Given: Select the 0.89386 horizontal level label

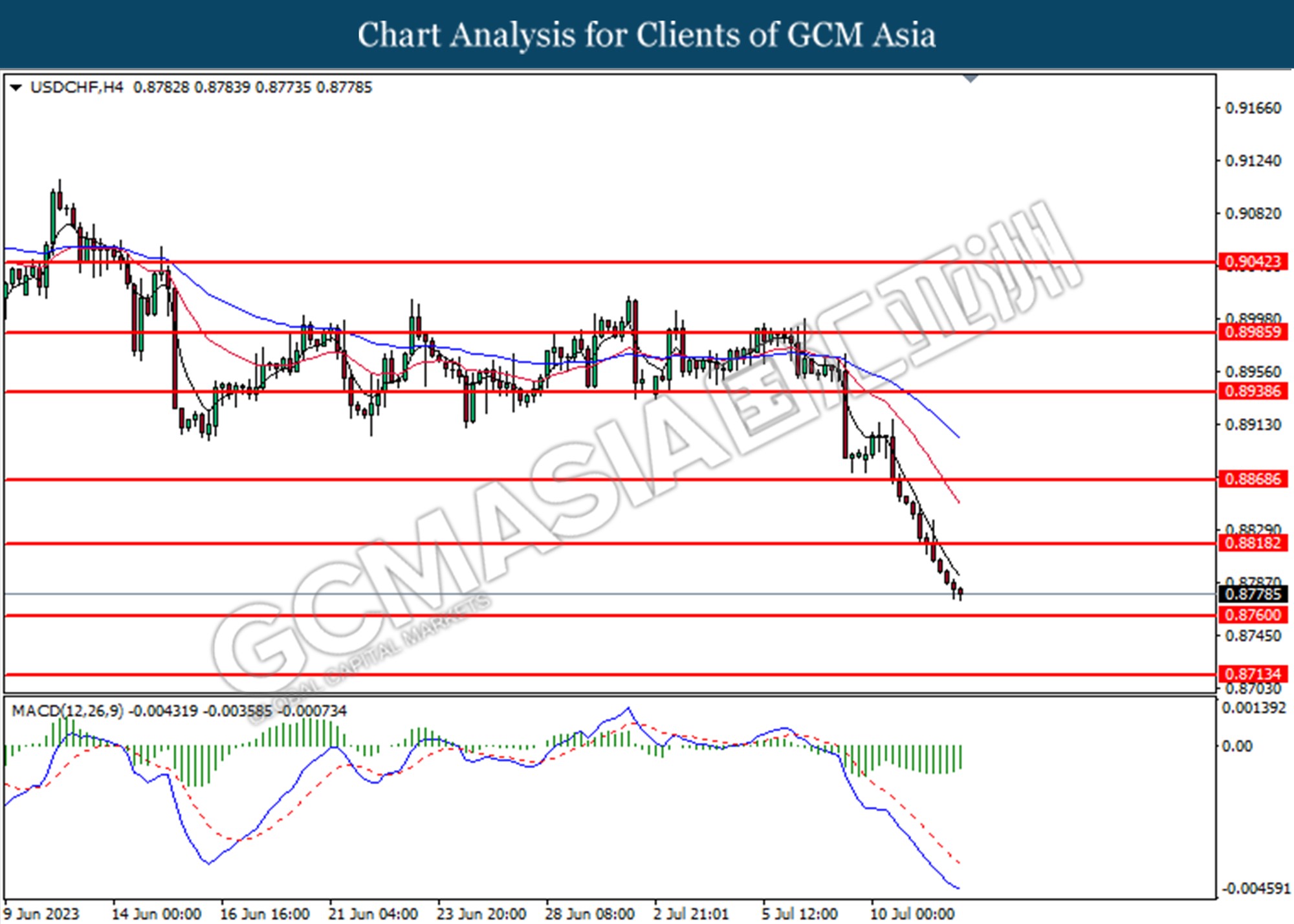Looking at the screenshot, I should point(1253,391).
